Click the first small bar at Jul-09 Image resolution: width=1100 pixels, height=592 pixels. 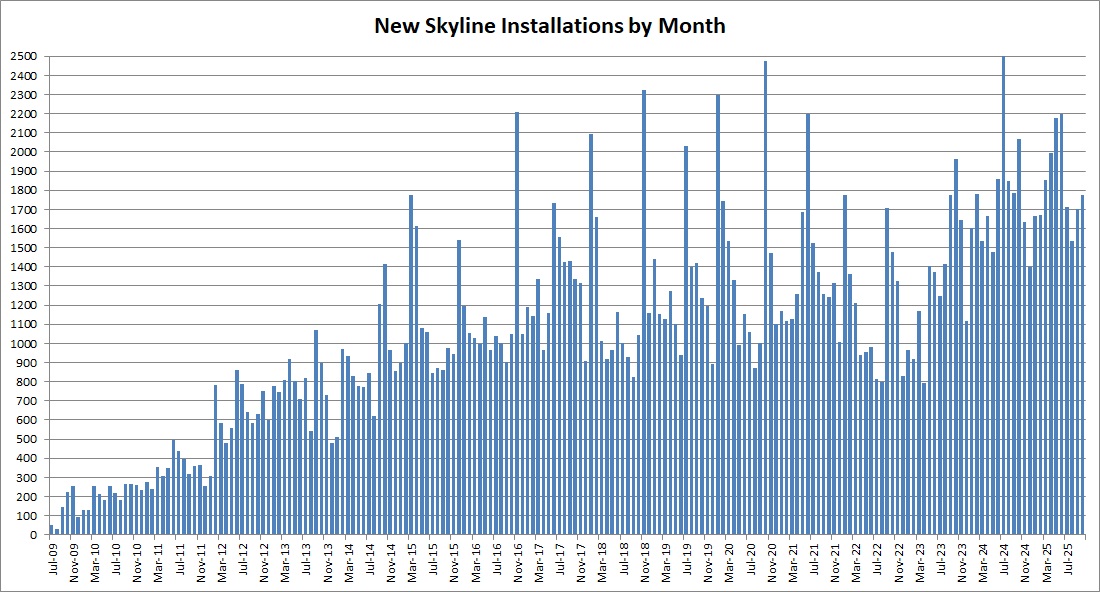[52, 528]
